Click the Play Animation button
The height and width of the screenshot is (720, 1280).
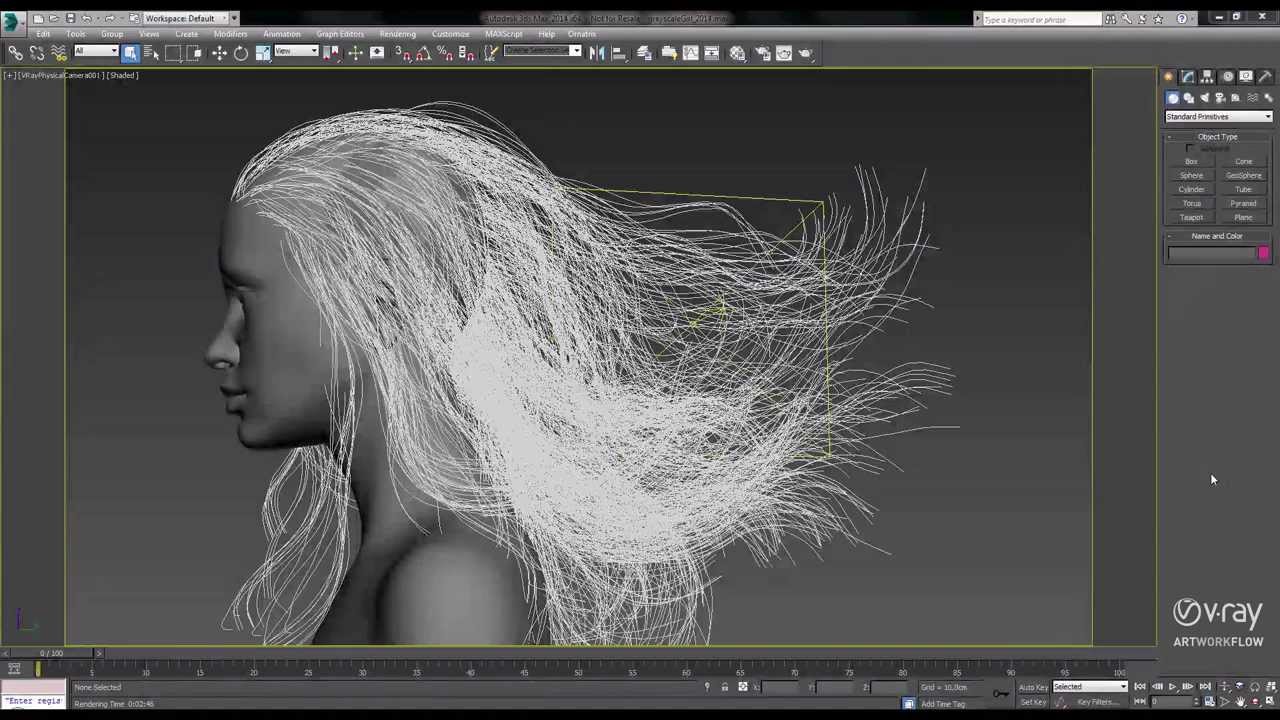pos(1172,687)
